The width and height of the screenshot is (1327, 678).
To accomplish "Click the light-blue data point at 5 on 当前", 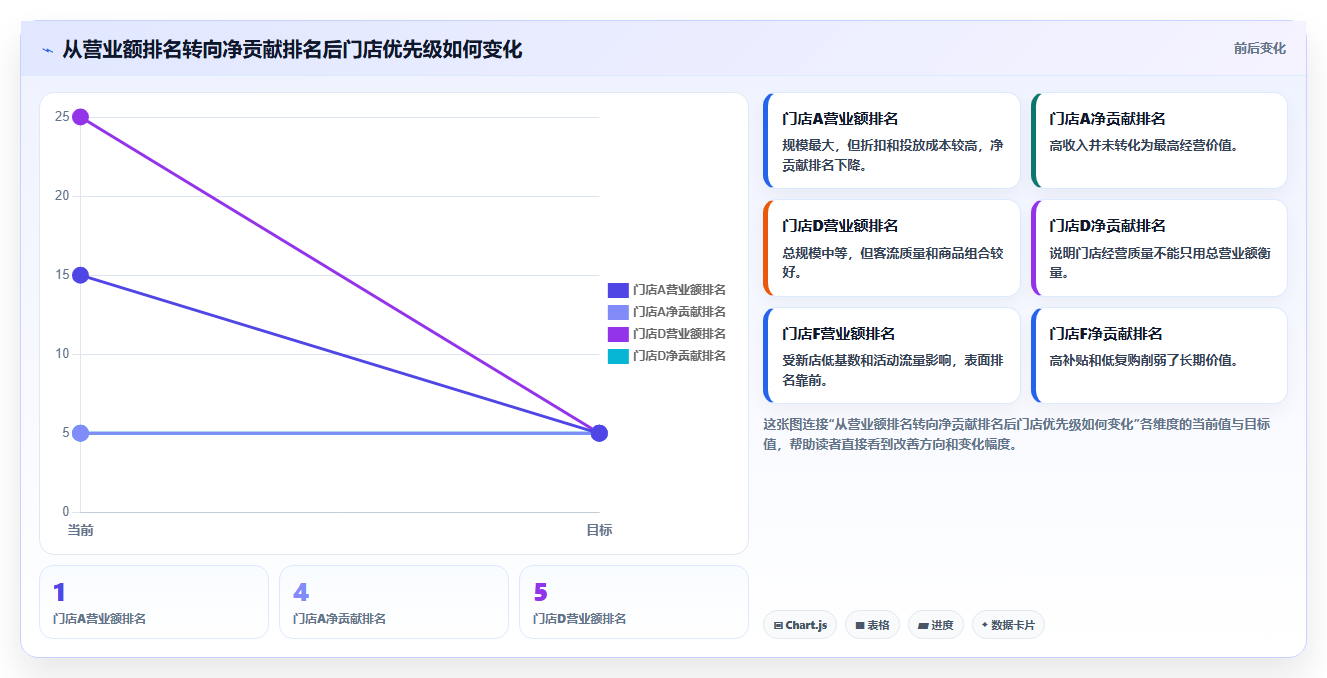I will (x=81, y=433).
